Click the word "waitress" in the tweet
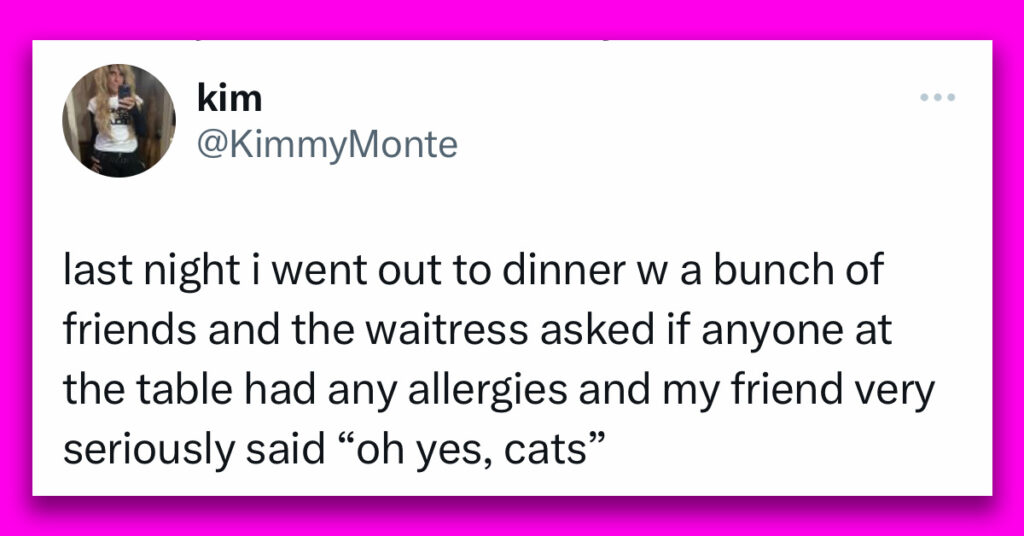This screenshot has width=1024, height=536. 446,329
